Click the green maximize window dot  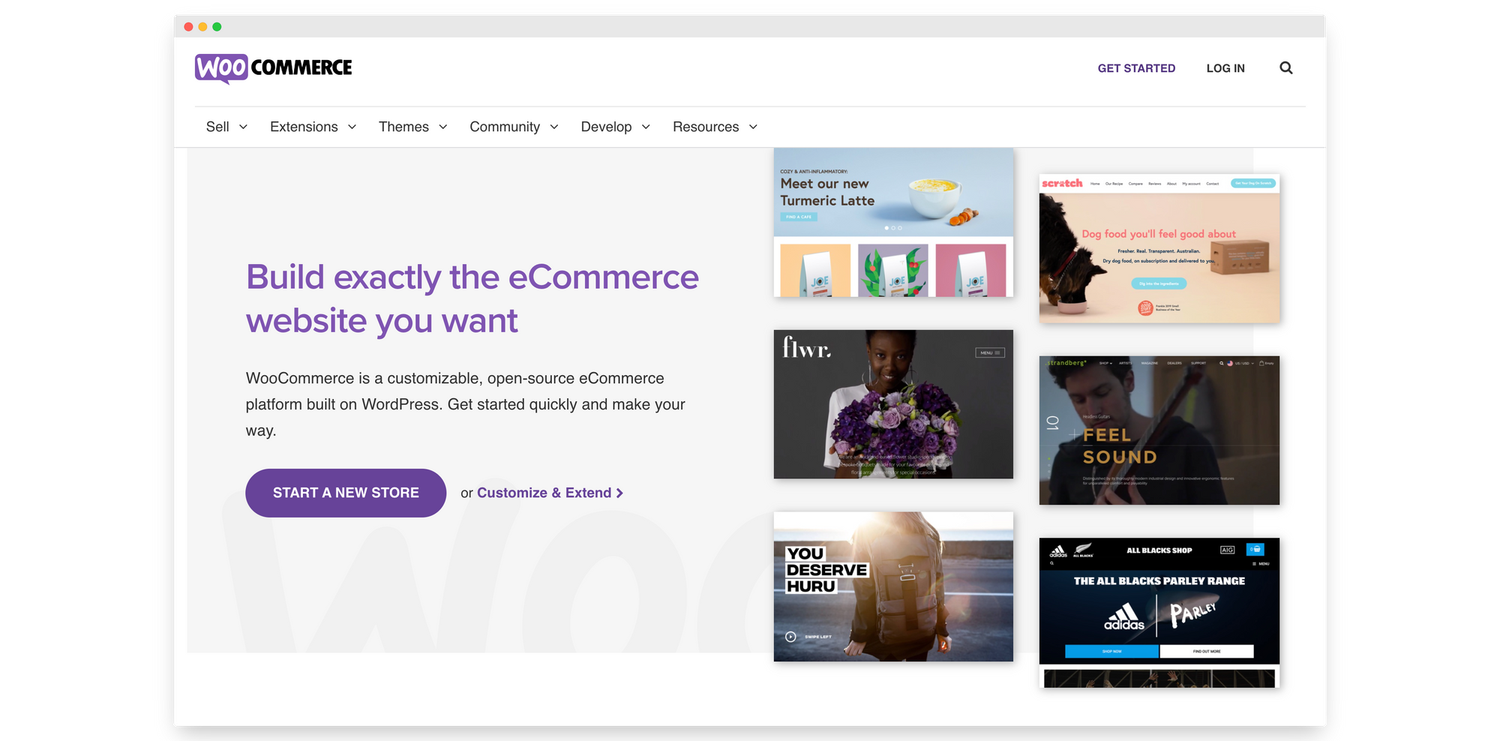pos(217,27)
